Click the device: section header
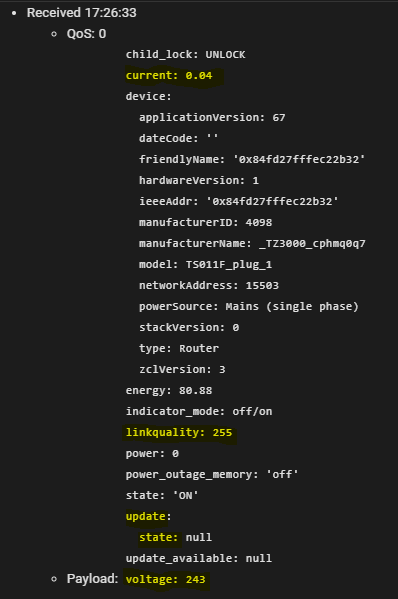The height and width of the screenshot is (599, 398). (x=149, y=96)
